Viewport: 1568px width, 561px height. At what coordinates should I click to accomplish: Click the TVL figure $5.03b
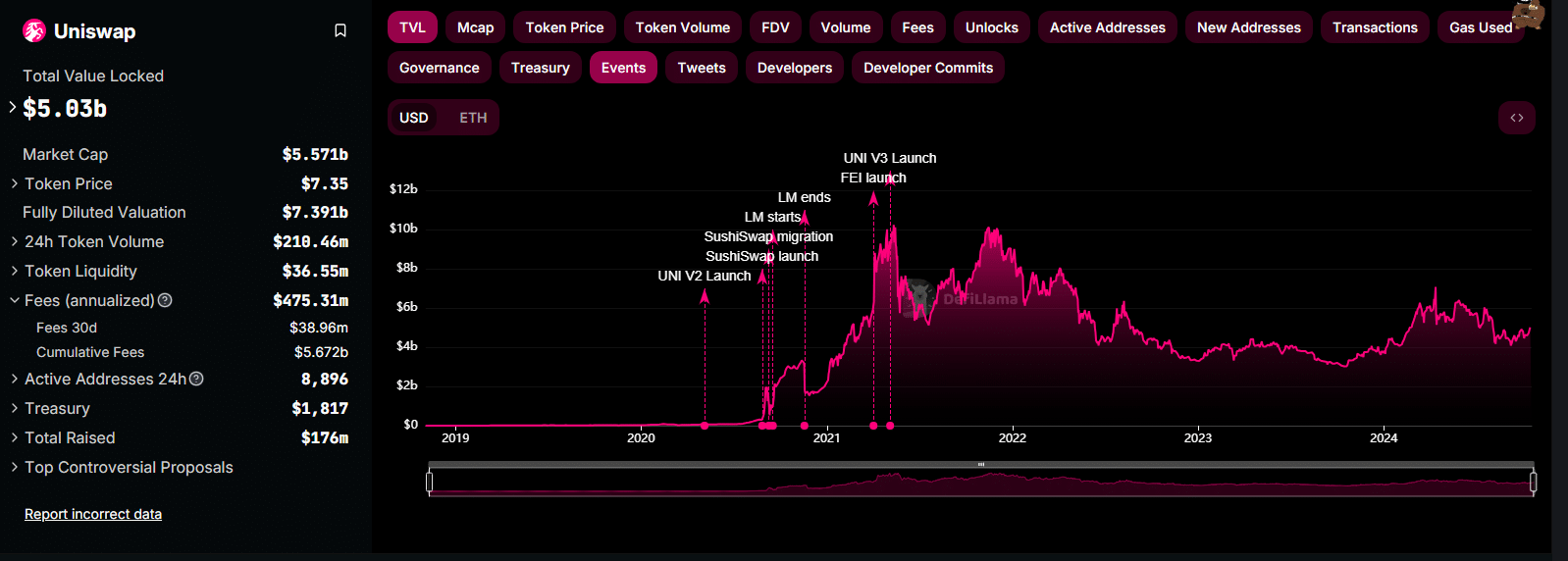tap(65, 109)
